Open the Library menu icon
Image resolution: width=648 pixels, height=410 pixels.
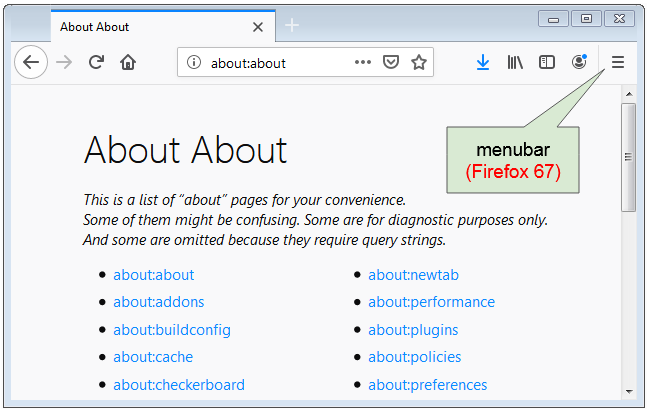click(x=515, y=62)
